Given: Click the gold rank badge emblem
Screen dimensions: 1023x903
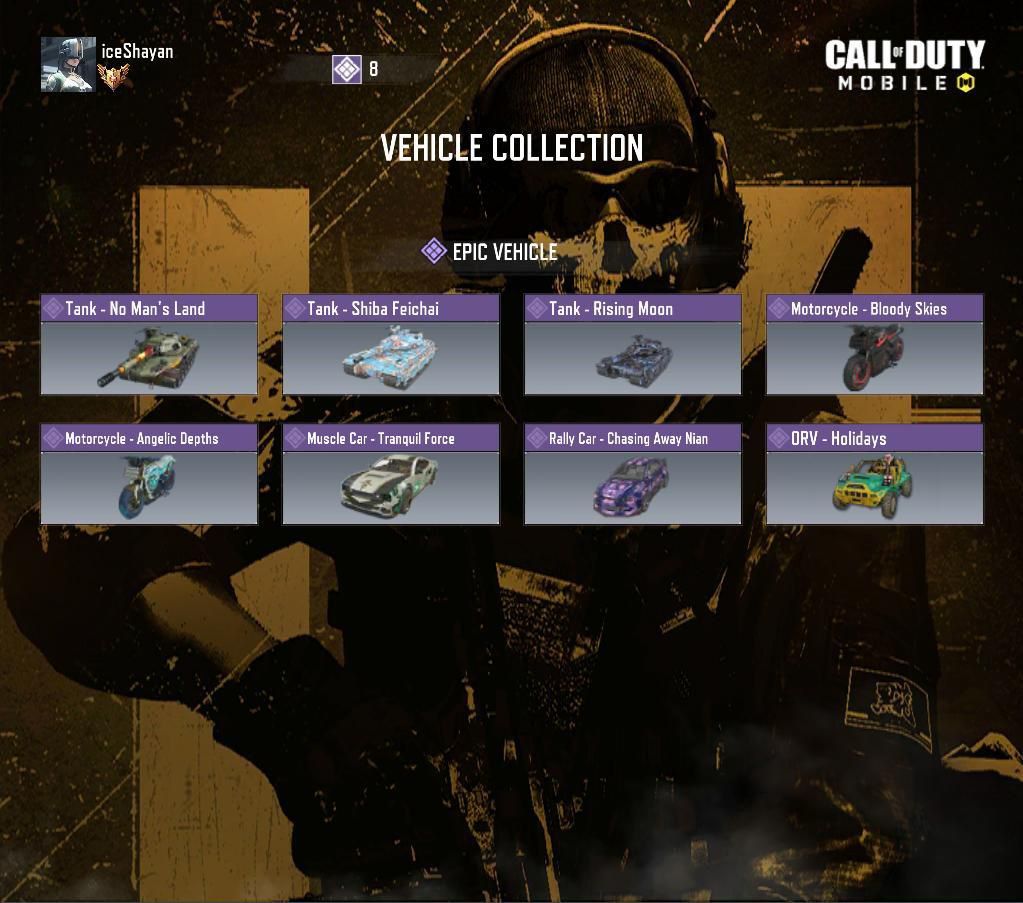Looking at the screenshot, I should [114, 76].
